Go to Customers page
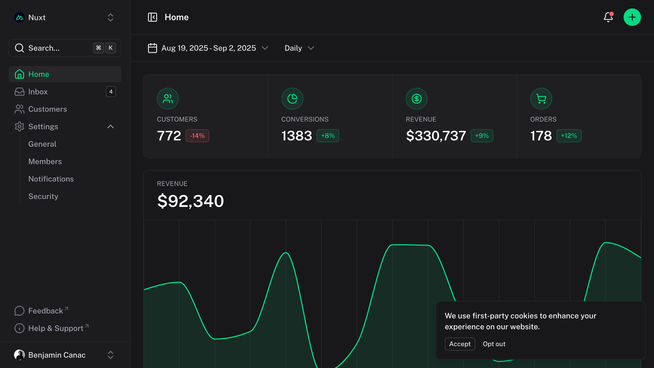The width and height of the screenshot is (654, 368). click(65, 109)
